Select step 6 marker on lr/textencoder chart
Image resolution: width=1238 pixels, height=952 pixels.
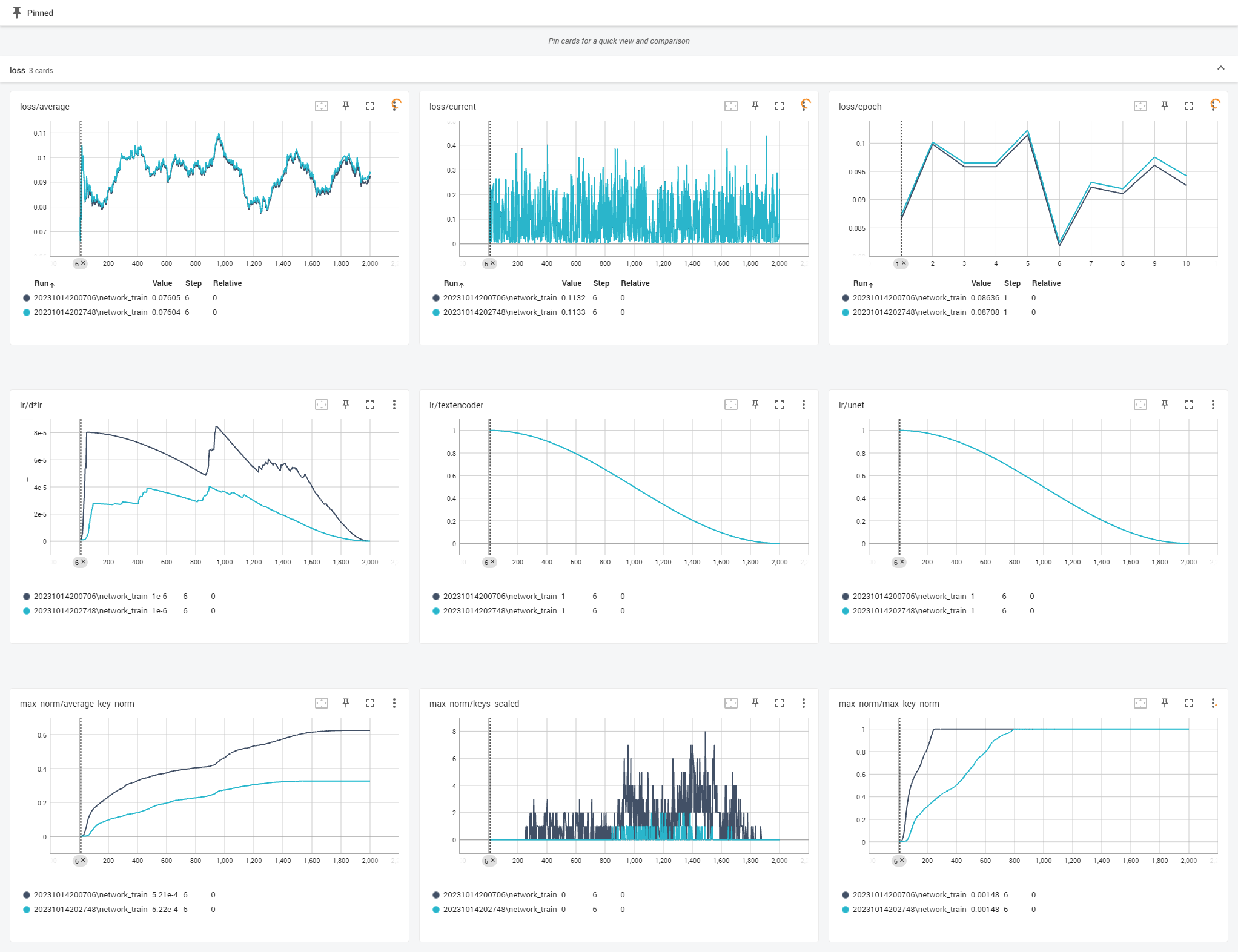coord(486,563)
